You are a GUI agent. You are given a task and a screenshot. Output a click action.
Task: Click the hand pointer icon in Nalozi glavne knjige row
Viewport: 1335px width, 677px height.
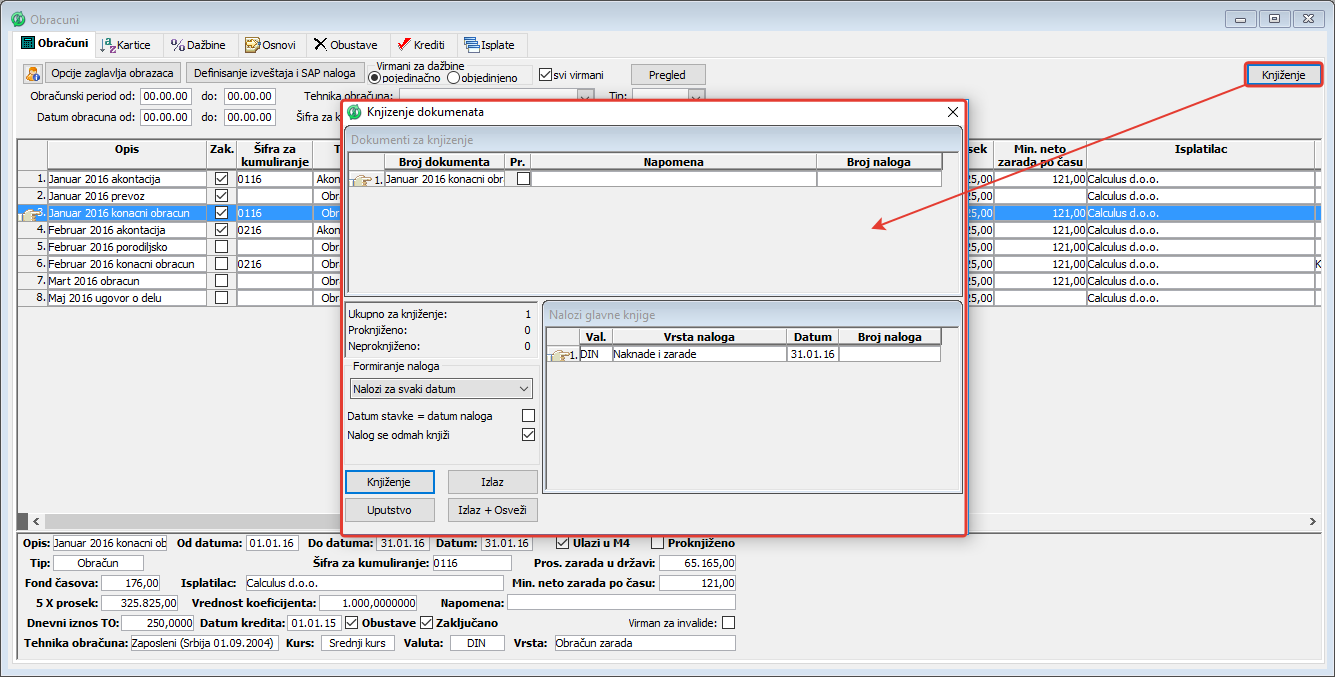pyautogui.click(x=562, y=354)
